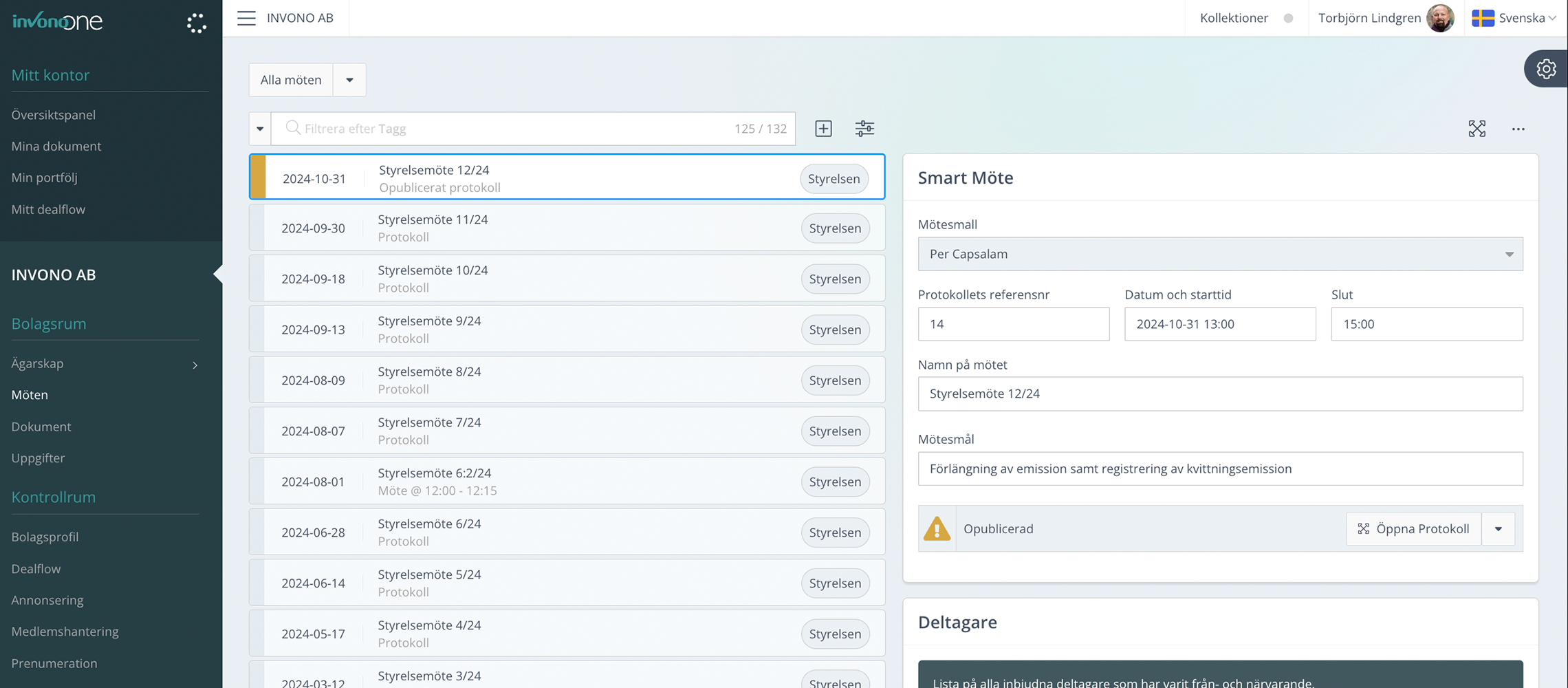This screenshot has width=1568, height=688.
Task: Open the three-dot more options menu
Action: point(1518,129)
